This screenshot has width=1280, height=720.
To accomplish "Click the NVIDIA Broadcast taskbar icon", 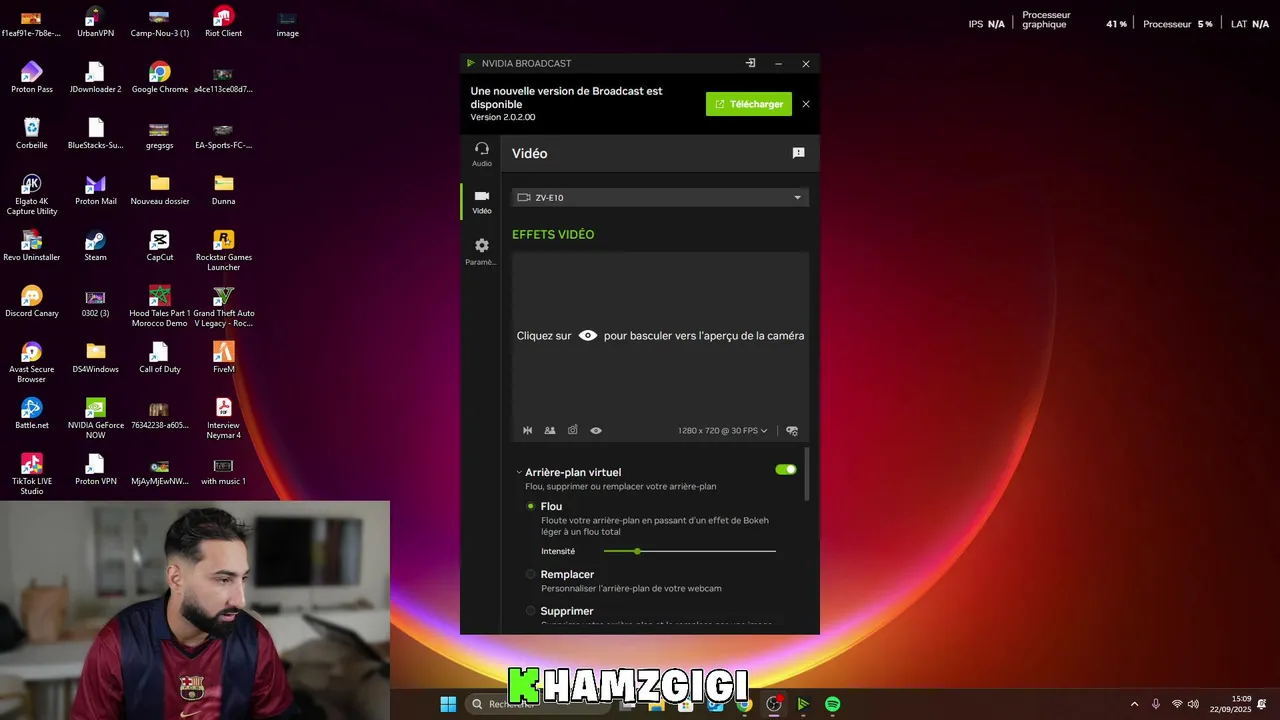I will (x=803, y=704).
